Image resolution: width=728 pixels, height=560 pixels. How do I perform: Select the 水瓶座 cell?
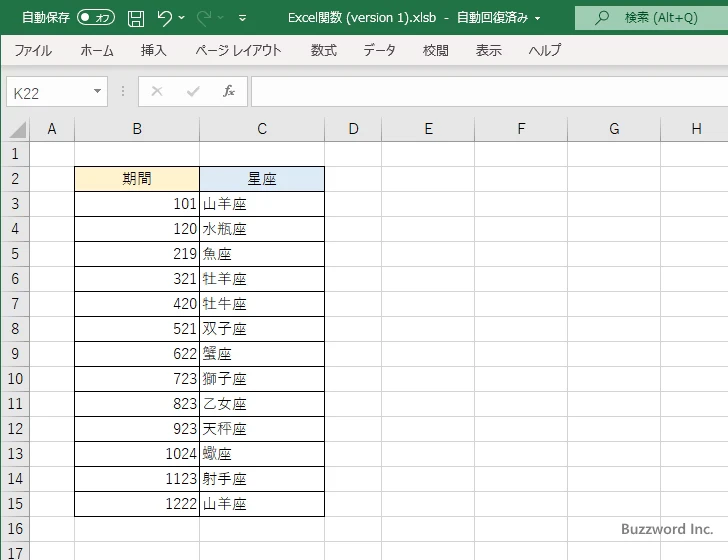coord(262,229)
